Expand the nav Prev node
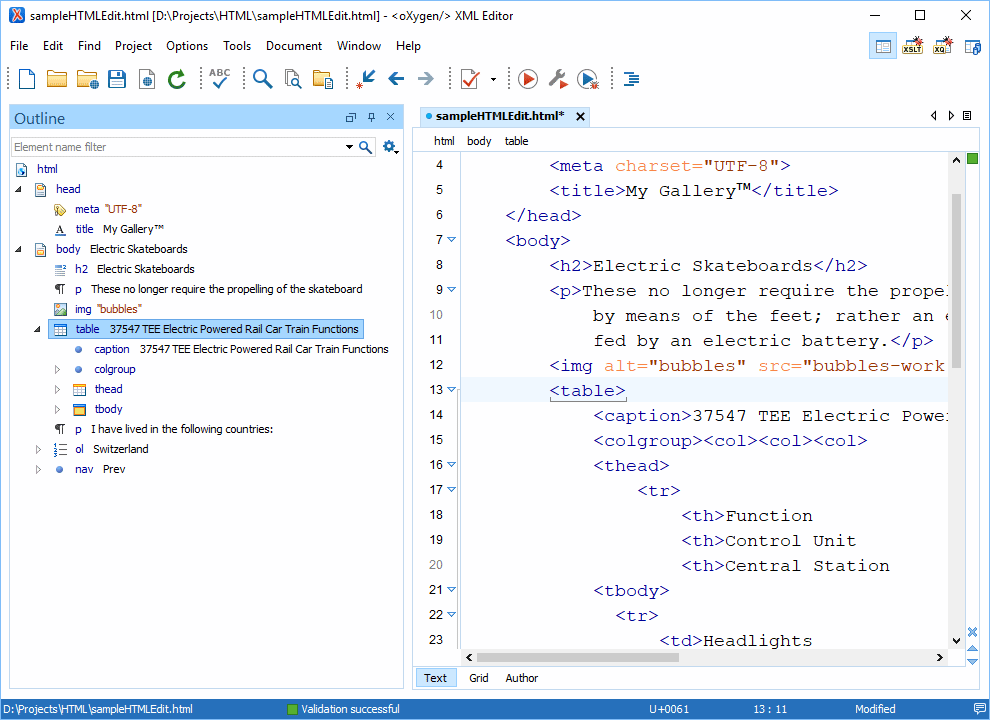This screenshot has width=990, height=720. [x=39, y=469]
